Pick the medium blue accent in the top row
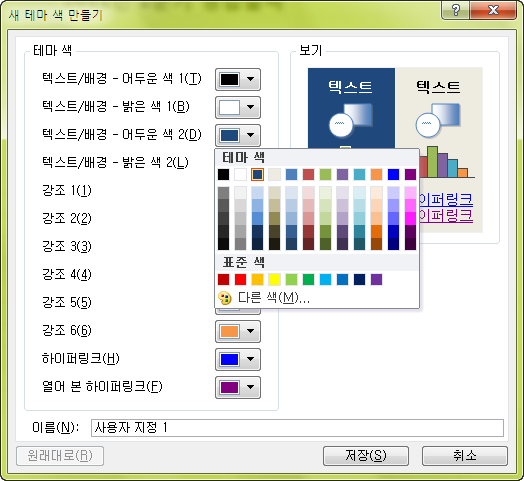Screen dimensions: 524x481 click(291, 174)
